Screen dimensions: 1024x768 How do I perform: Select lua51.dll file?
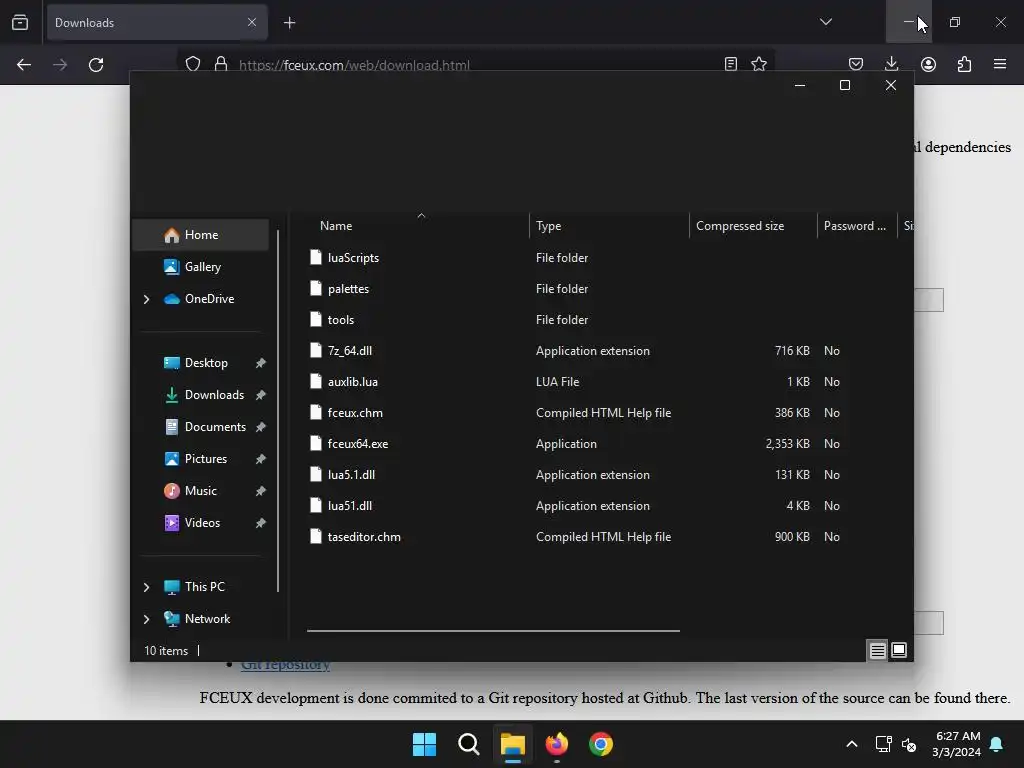pyautogui.click(x=349, y=506)
